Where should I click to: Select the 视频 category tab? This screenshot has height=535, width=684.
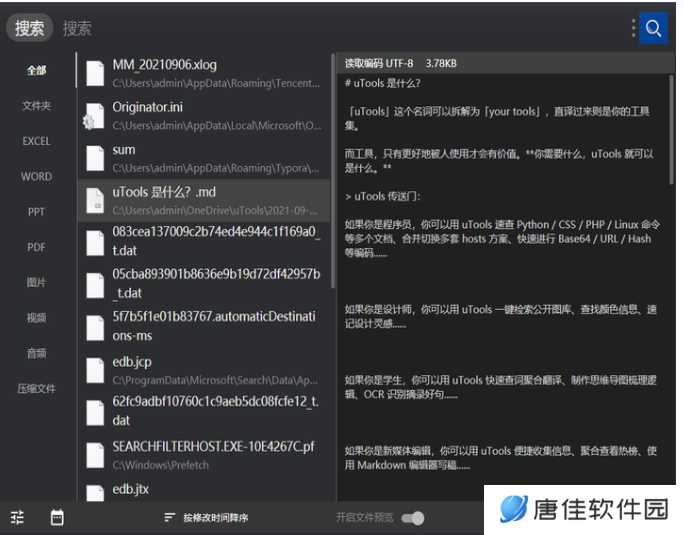(x=37, y=318)
